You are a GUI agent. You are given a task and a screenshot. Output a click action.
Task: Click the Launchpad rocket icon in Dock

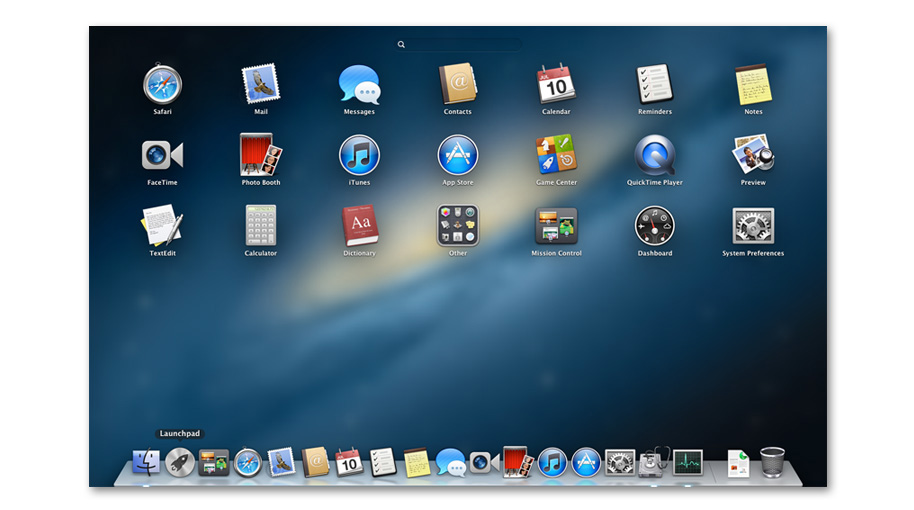[180, 463]
